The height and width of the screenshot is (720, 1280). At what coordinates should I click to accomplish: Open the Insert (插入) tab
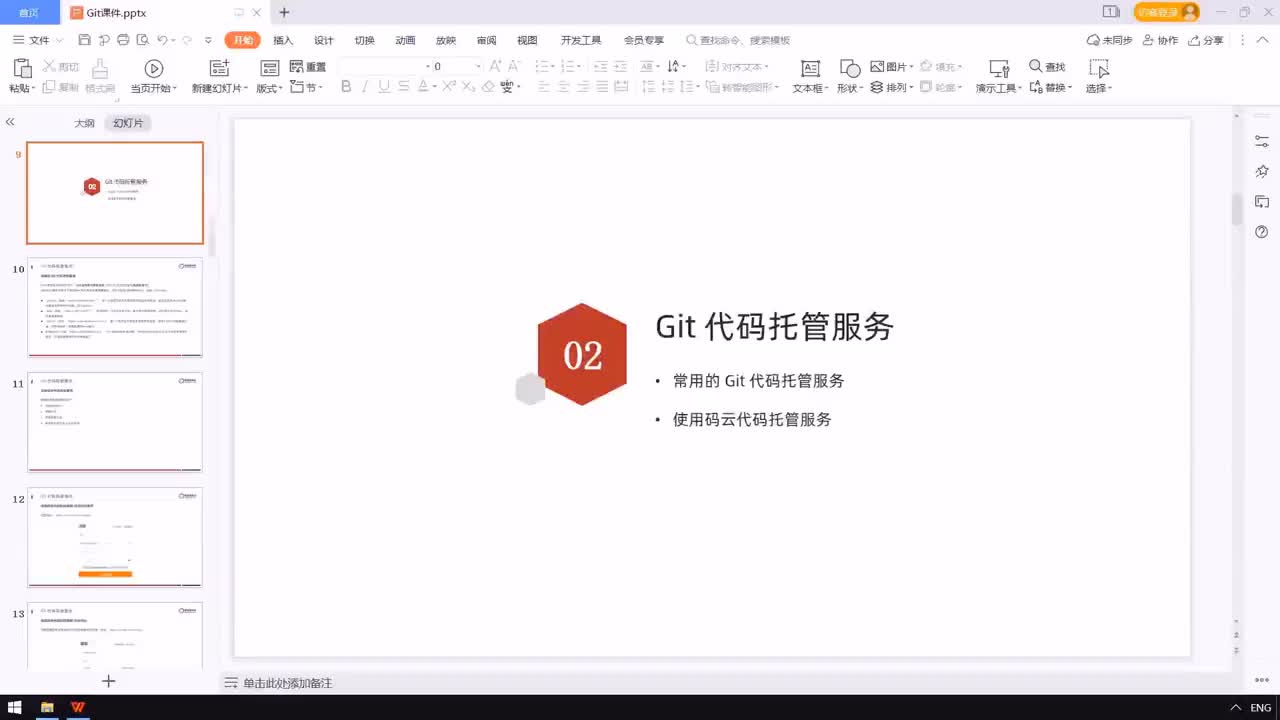point(283,40)
